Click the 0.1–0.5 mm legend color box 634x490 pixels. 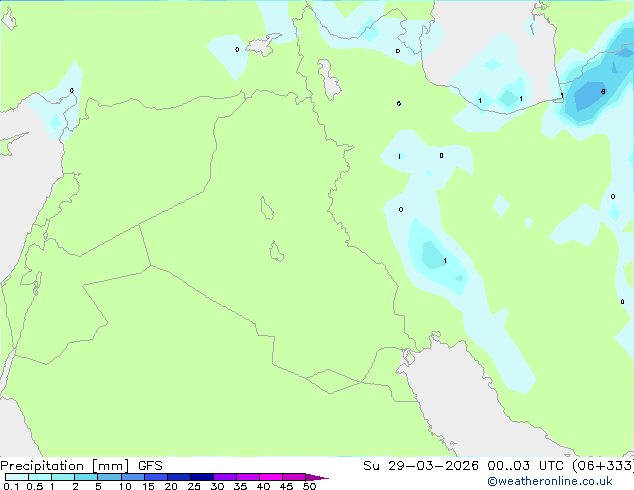(17, 477)
